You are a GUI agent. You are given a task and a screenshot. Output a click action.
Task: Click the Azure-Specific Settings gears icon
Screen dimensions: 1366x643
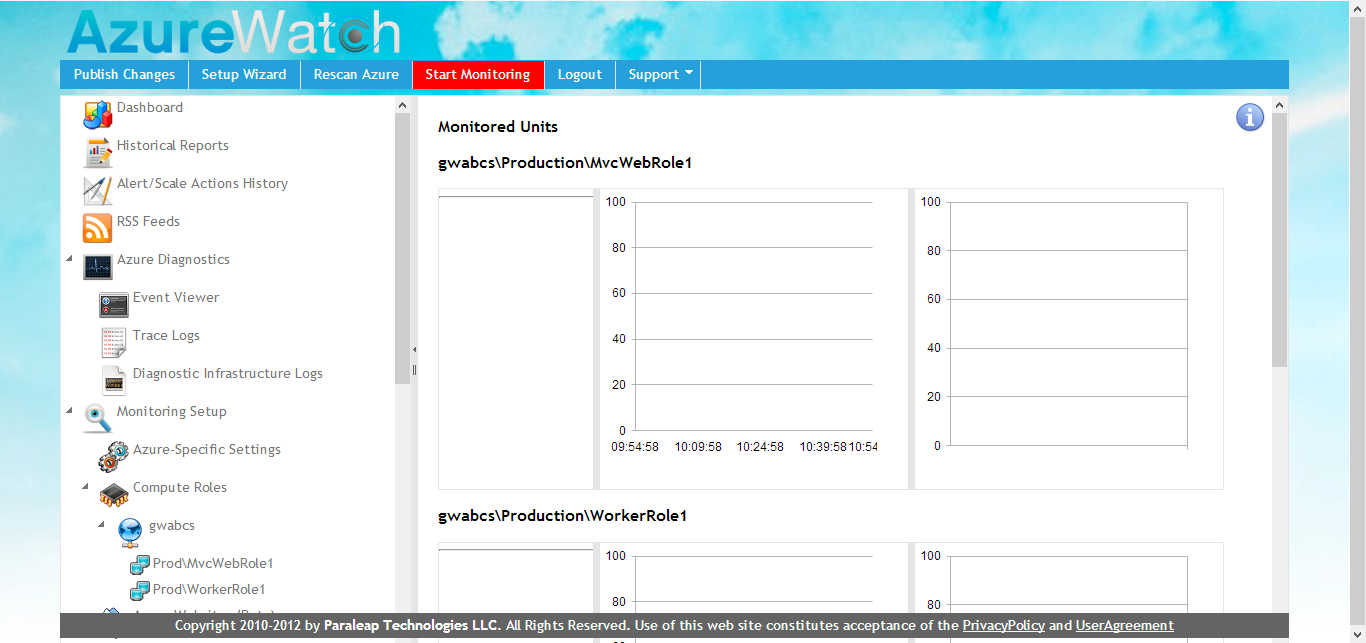pyautogui.click(x=113, y=456)
